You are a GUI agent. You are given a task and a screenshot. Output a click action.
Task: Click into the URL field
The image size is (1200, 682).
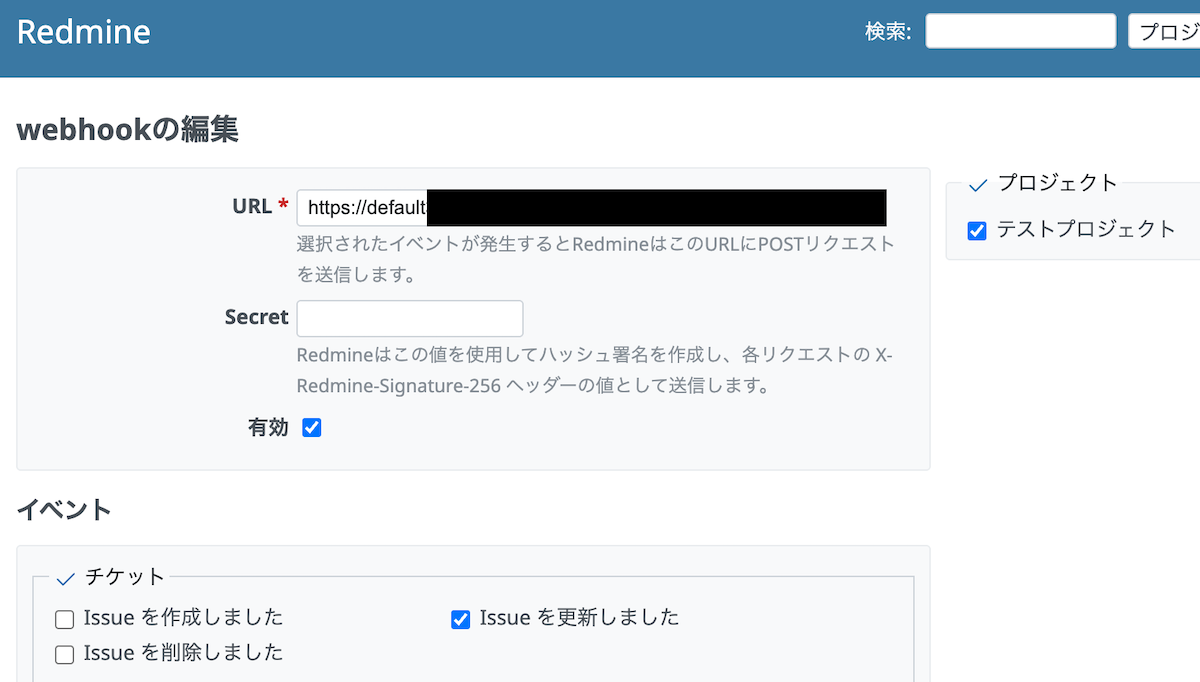coord(592,208)
